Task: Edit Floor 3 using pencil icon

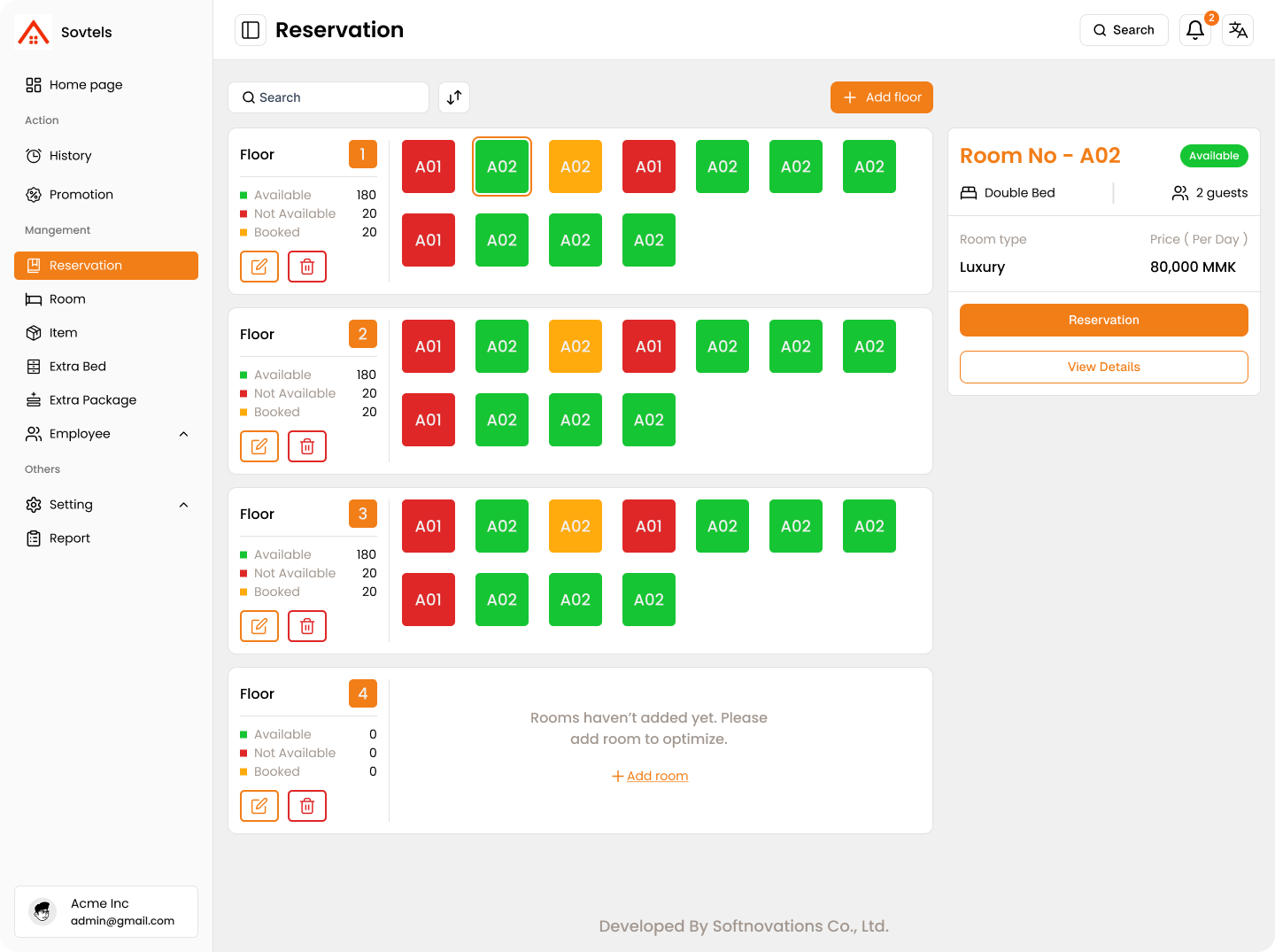Action: point(259,626)
